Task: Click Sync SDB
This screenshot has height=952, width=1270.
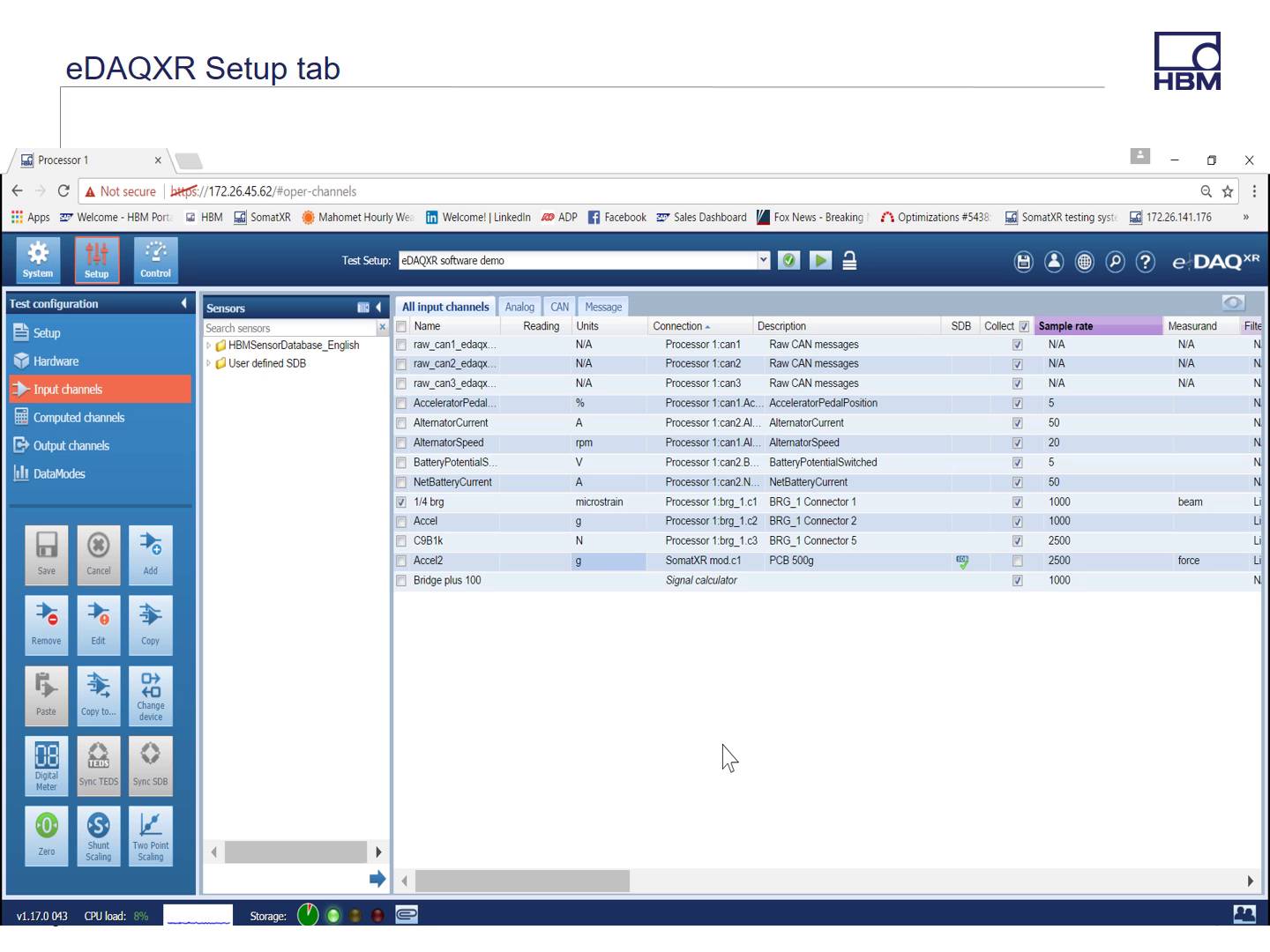Action: pos(151,766)
